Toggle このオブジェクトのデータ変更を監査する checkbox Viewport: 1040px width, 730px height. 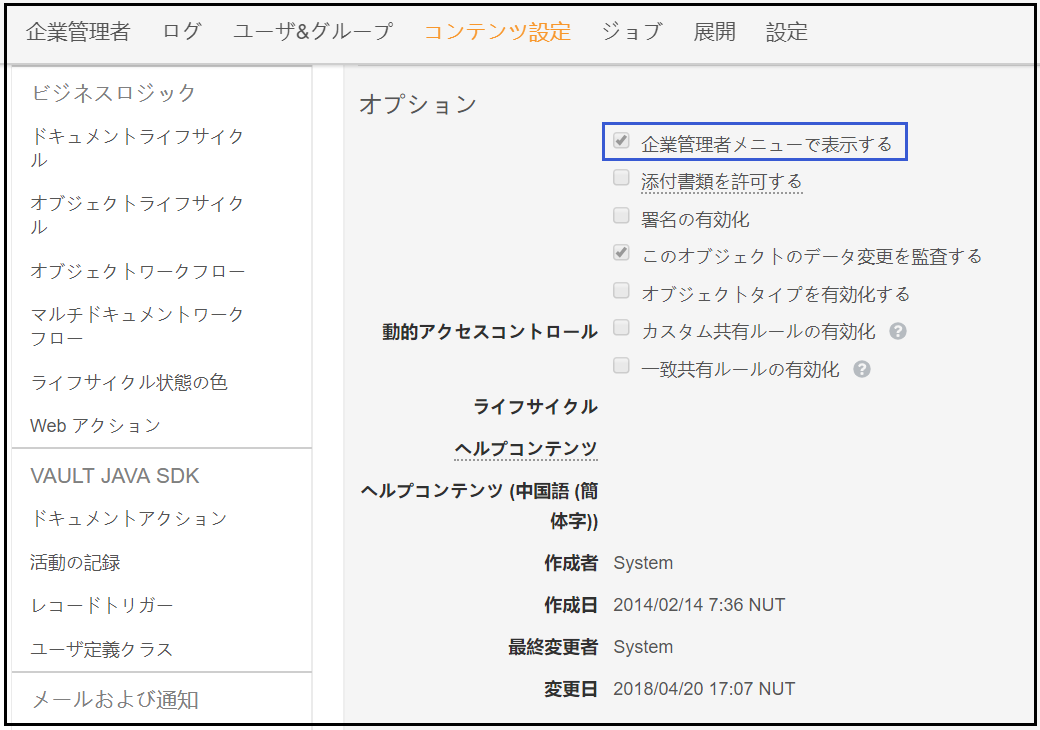point(622,254)
